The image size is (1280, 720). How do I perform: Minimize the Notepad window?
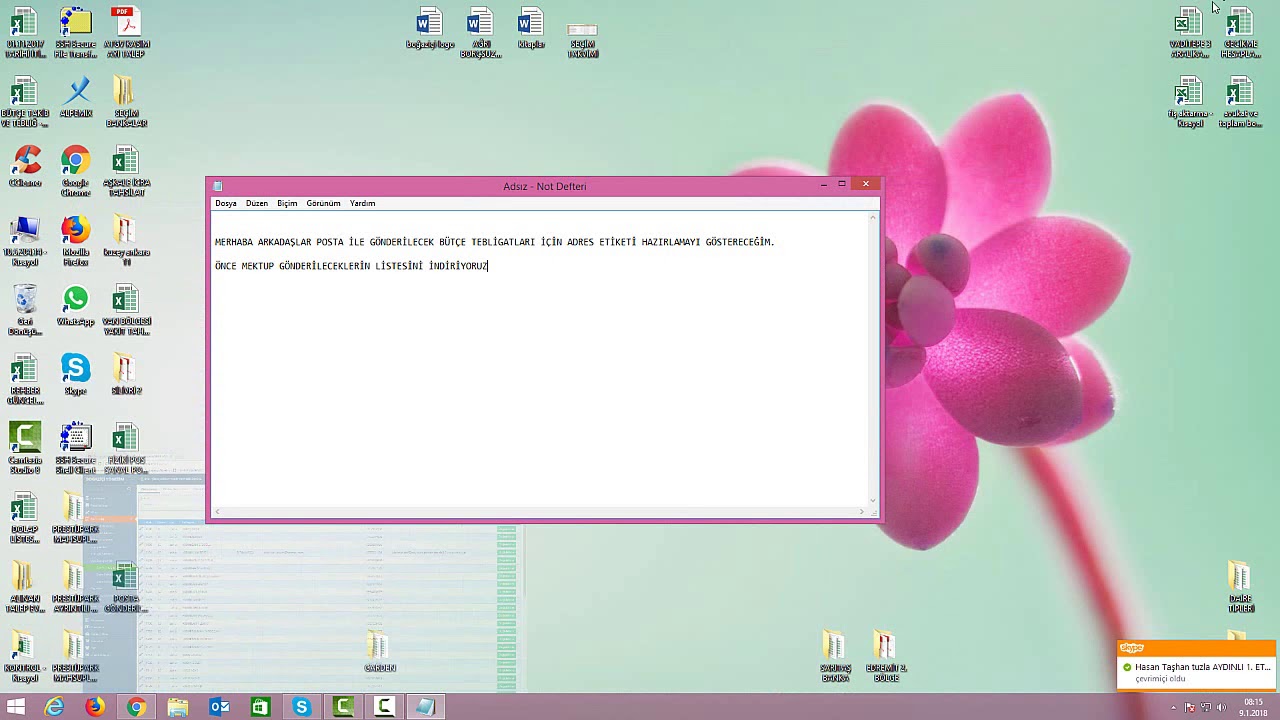coord(823,184)
